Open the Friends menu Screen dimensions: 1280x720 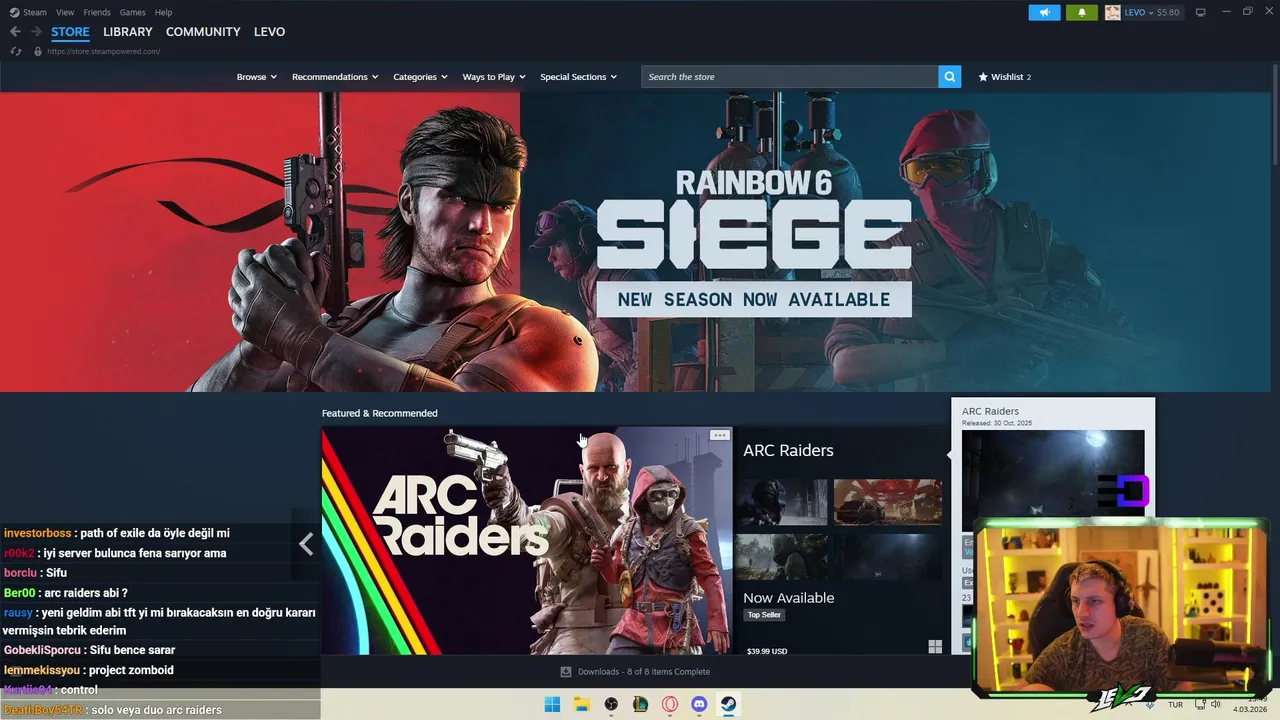(x=97, y=12)
